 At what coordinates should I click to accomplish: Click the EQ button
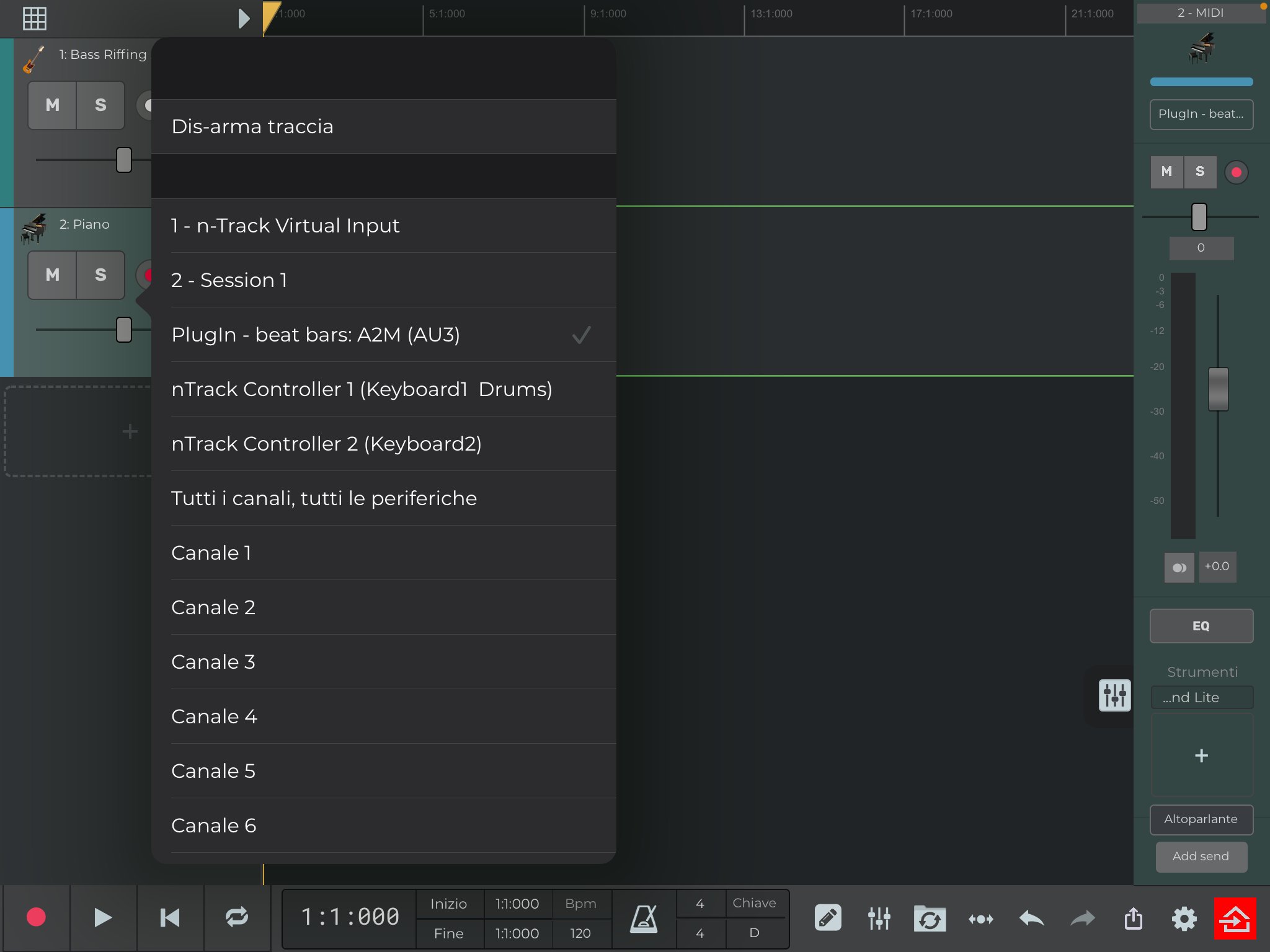pos(1201,626)
